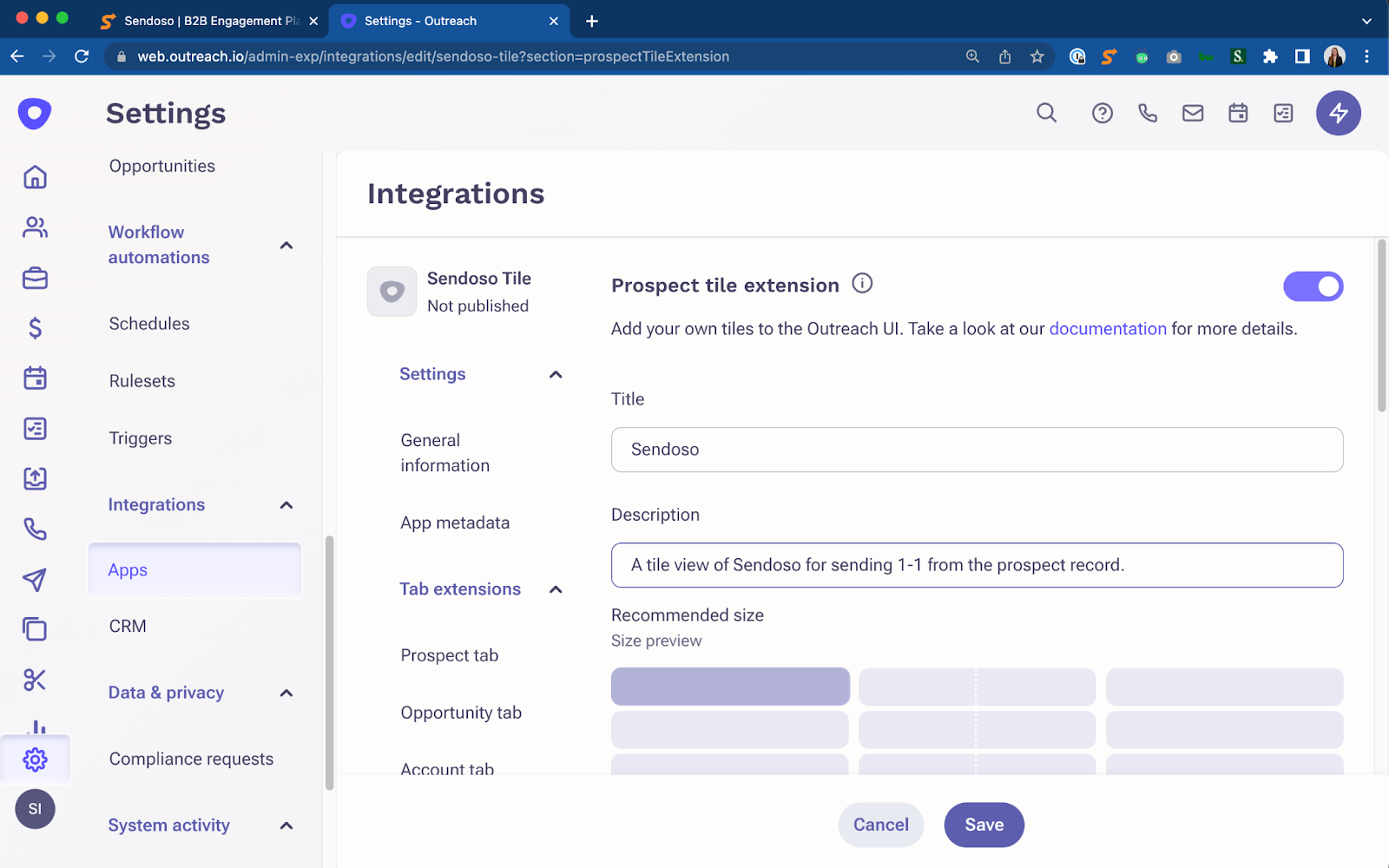
Task: Open Sequences paper plane icon
Action: pyautogui.click(x=35, y=579)
